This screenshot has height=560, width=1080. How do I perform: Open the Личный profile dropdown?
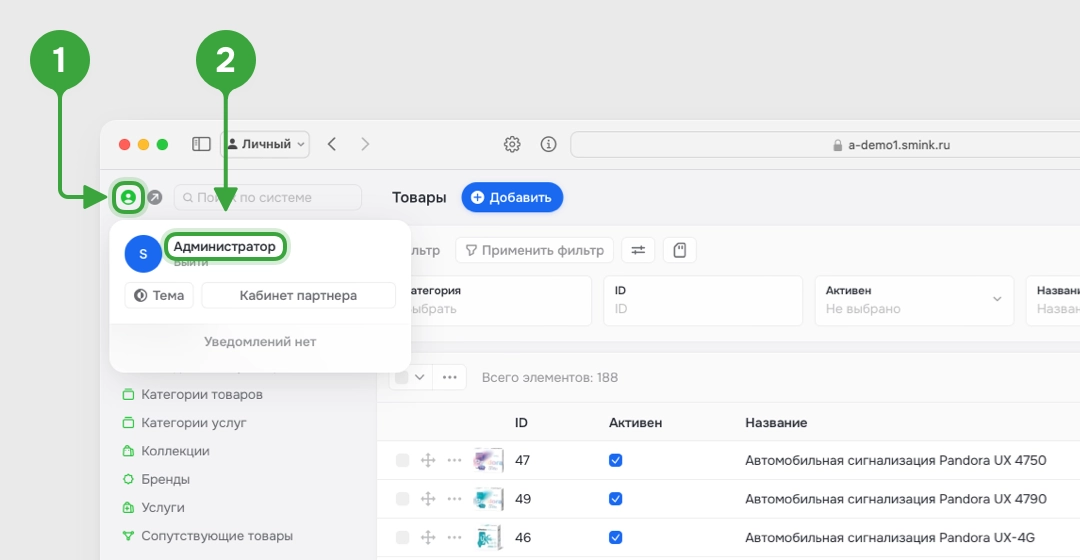coord(265,144)
